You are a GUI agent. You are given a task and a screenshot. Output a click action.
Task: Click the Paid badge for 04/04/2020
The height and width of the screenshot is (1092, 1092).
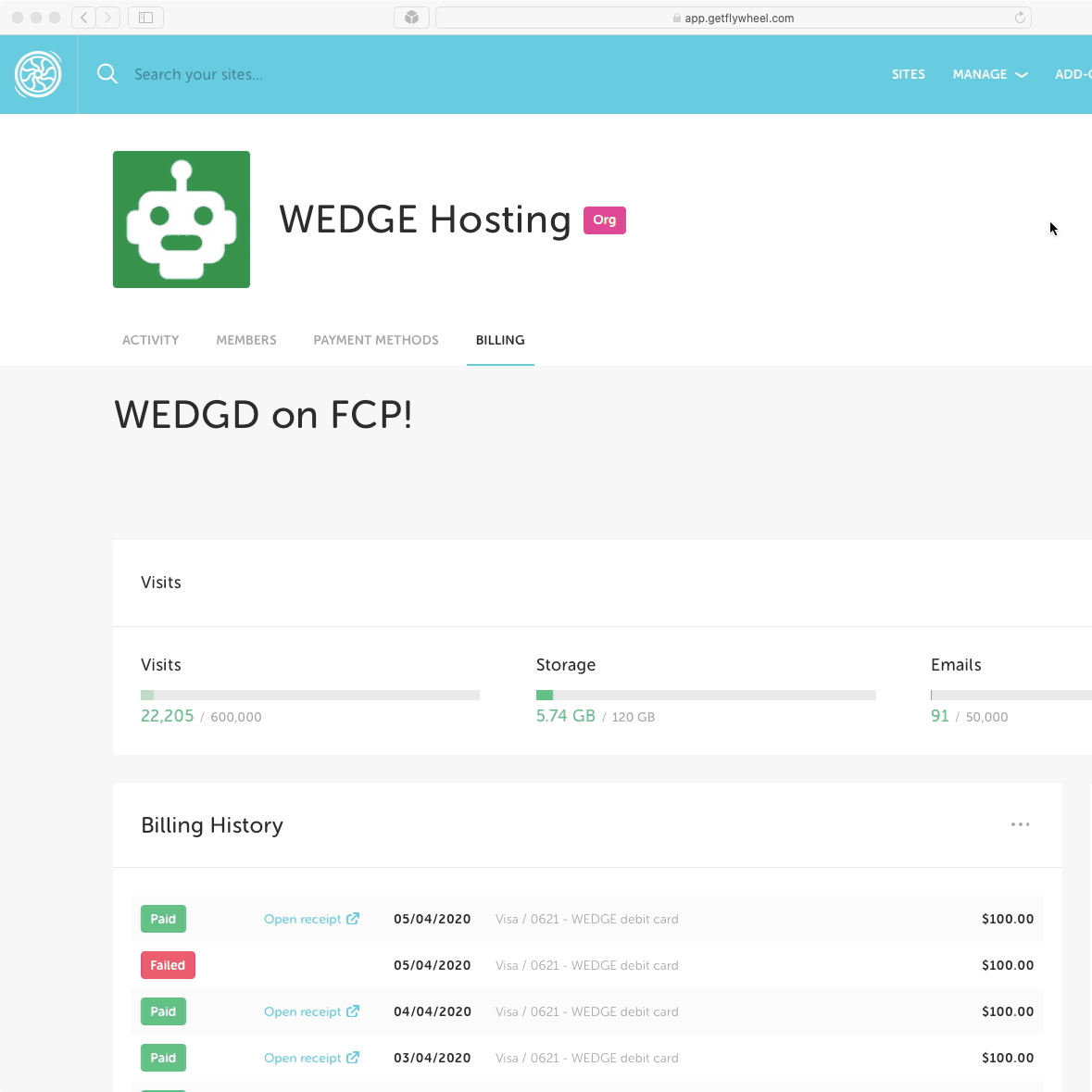tap(163, 1011)
